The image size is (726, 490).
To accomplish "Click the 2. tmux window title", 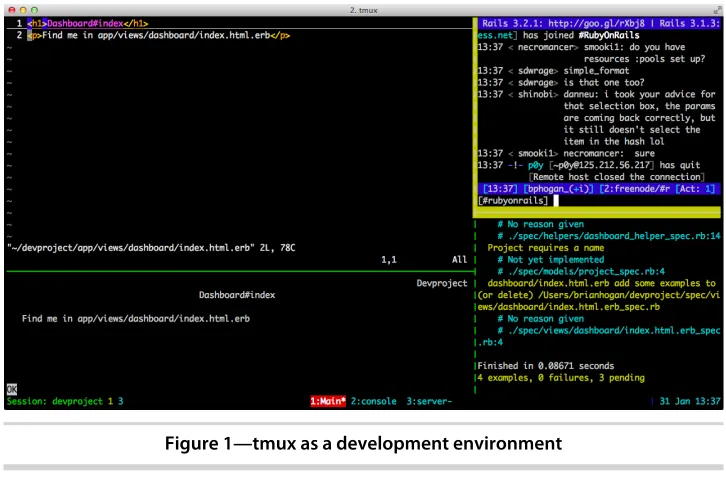I will click(363, 10).
